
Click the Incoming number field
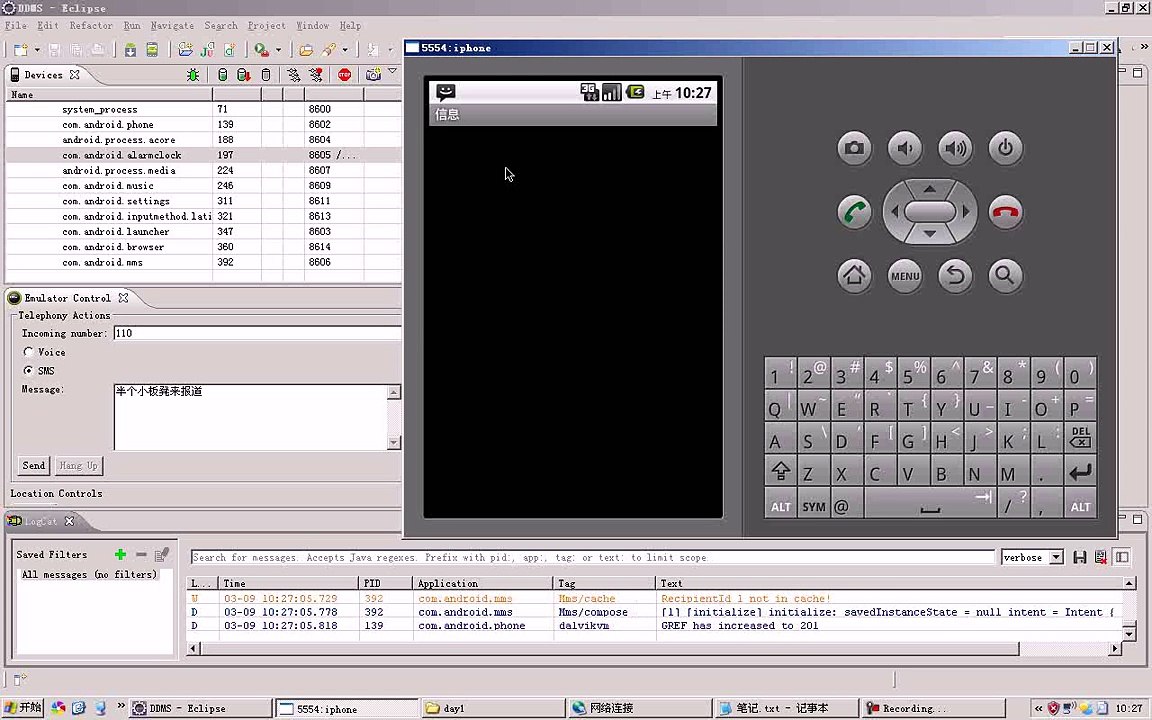tap(257, 334)
